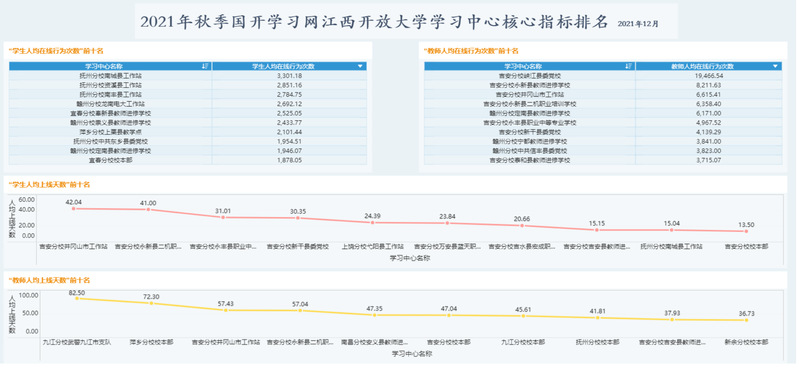Click sort icon in teacher table's 学习中心名称 header
The height and width of the screenshot is (370, 799).
click(x=629, y=66)
